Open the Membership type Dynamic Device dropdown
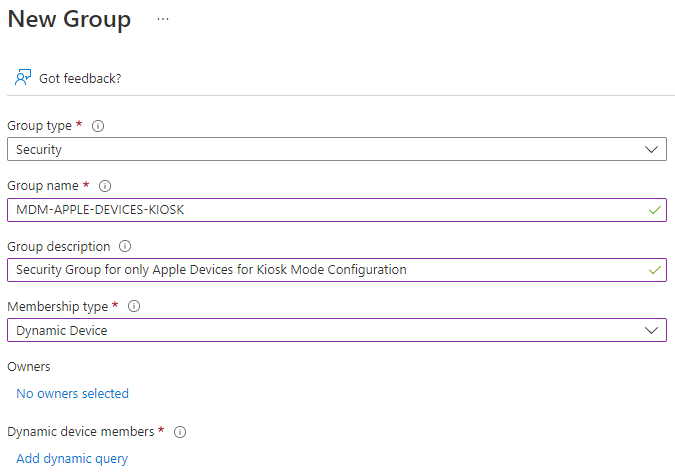This screenshot has width=675, height=473. click(x=337, y=330)
